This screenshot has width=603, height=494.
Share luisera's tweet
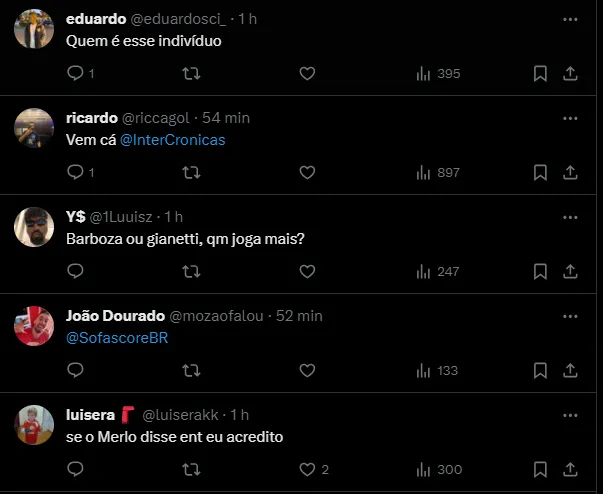click(570, 469)
